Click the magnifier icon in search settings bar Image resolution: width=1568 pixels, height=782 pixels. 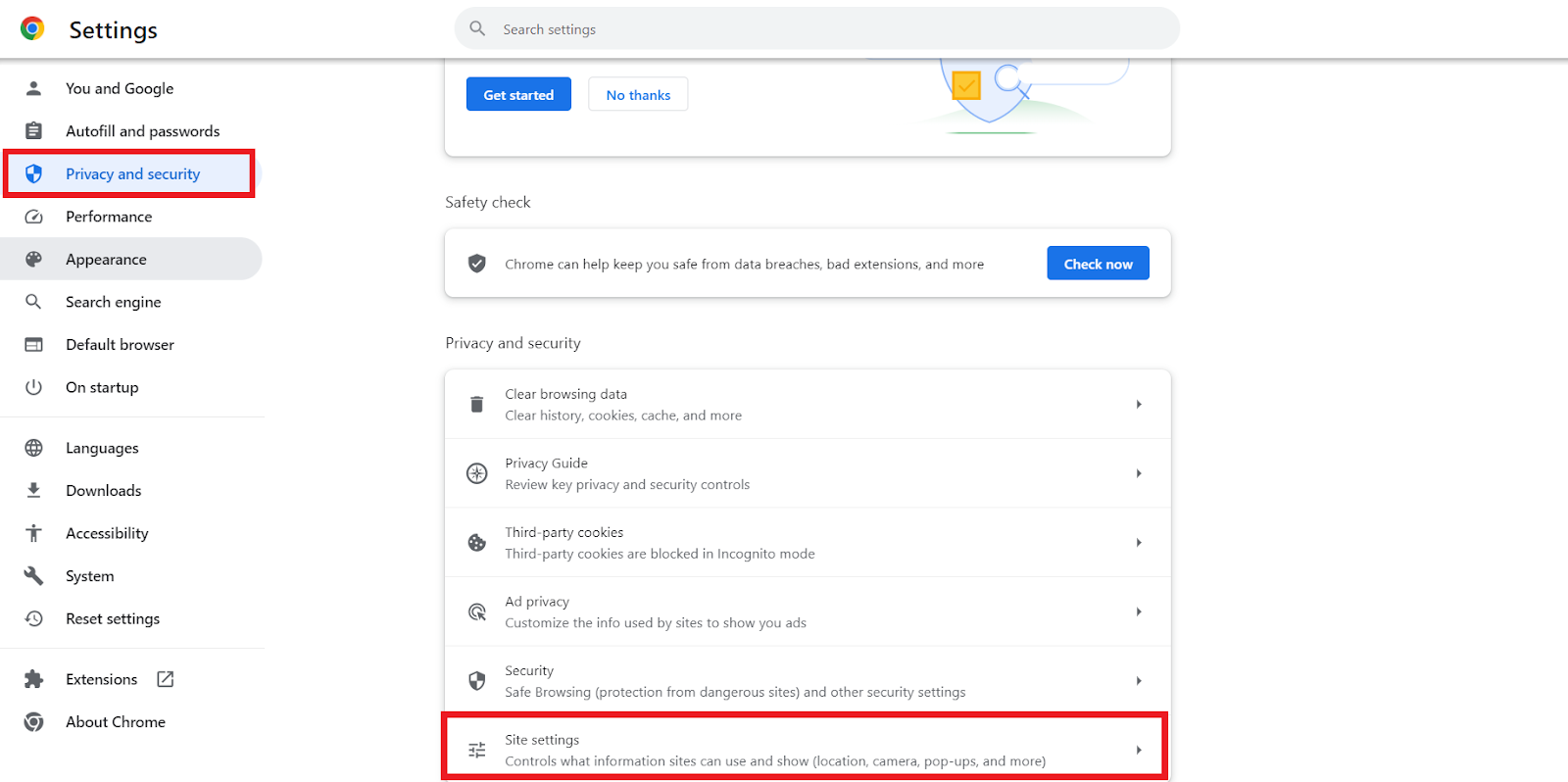pyautogui.click(x=477, y=28)
